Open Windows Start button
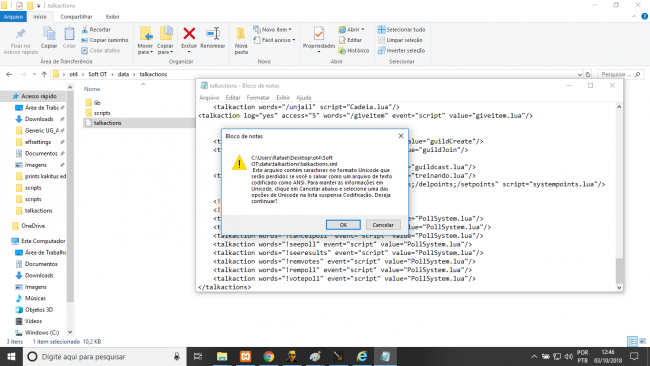This screenshot has height=366, width=650. [11, 356]
